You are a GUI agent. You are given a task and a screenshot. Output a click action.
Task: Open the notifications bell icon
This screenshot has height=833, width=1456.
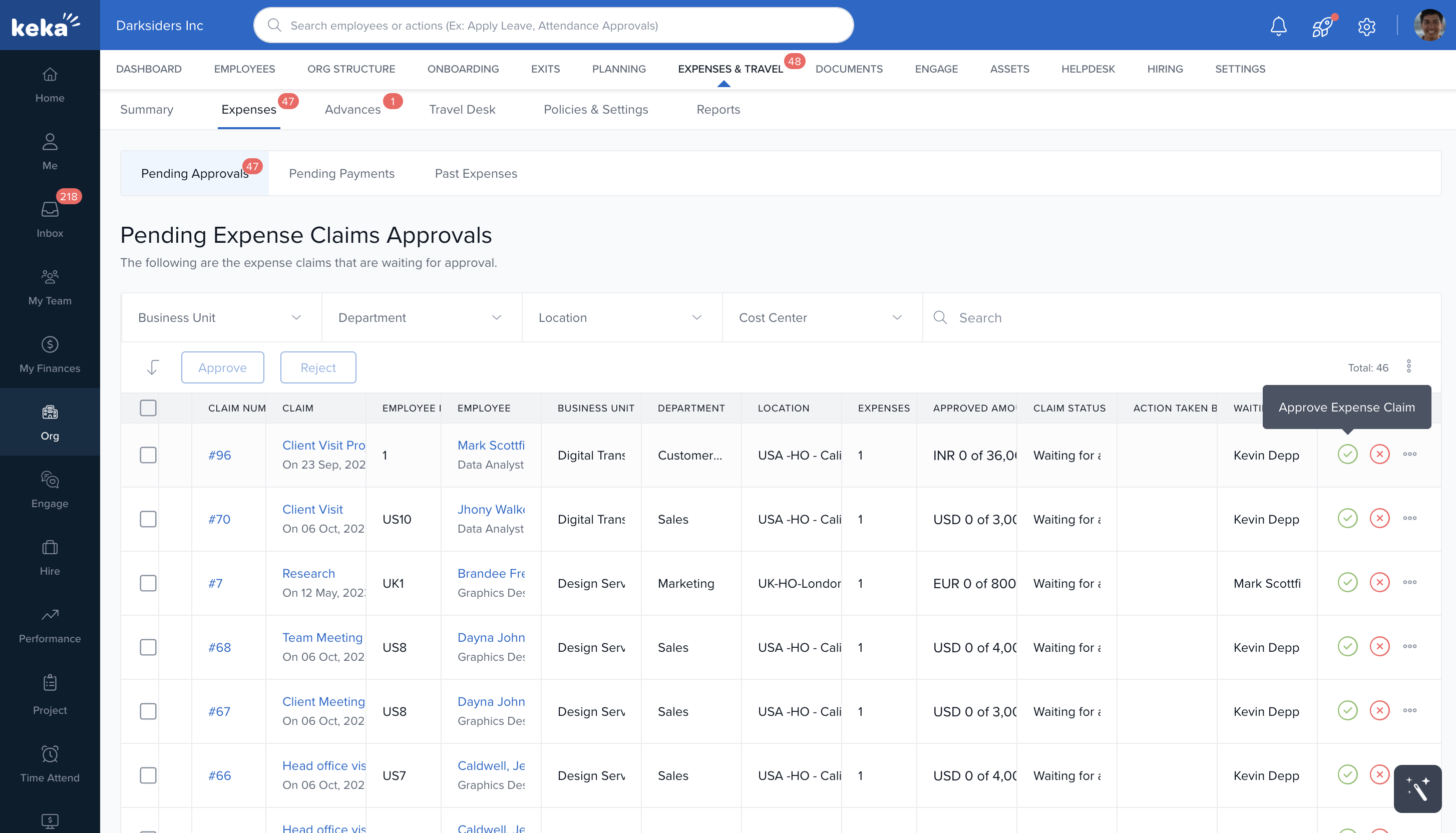[1278, 26]
